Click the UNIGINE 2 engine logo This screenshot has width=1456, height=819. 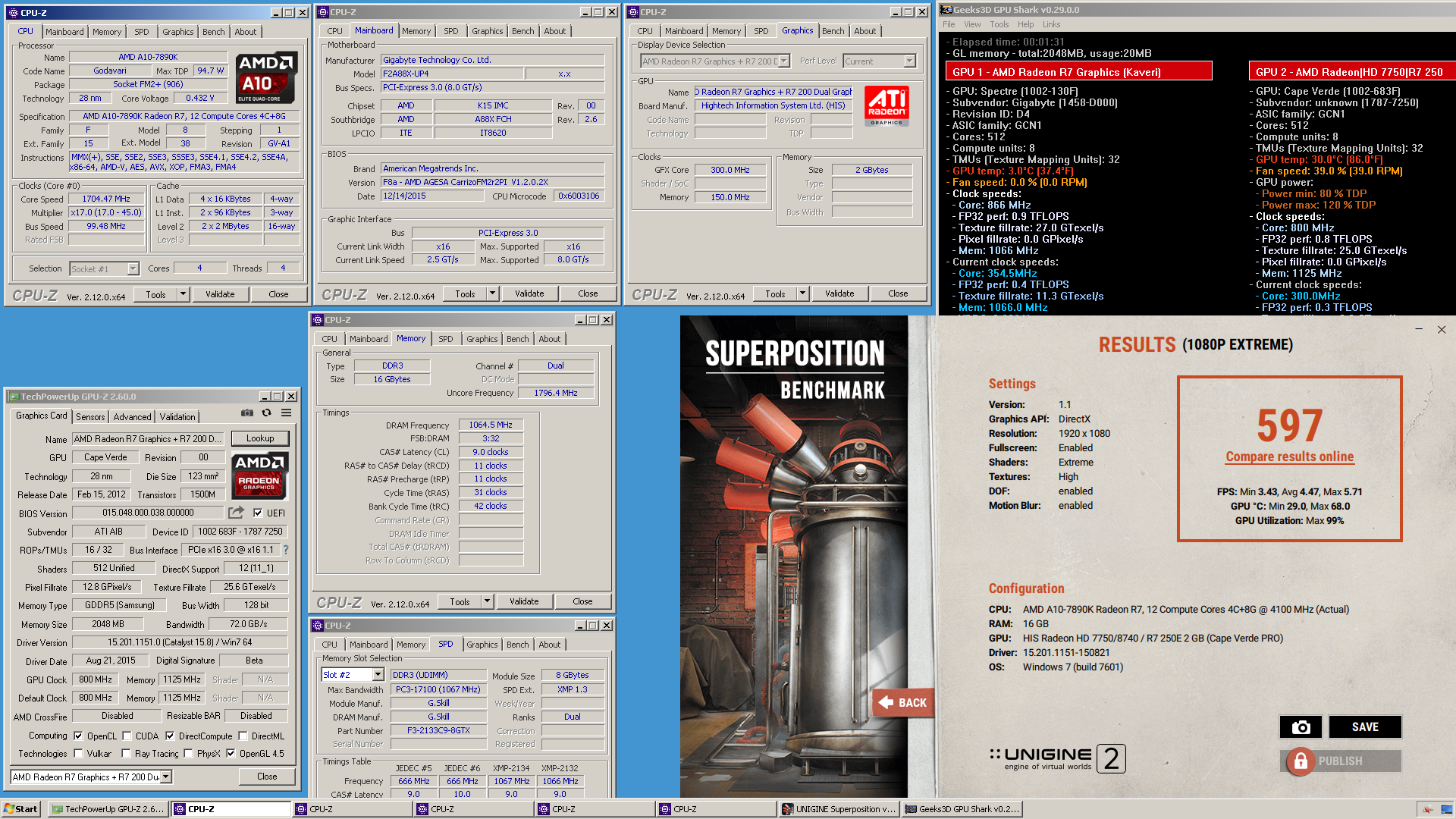pyautogui.click(x=1057, y=758)
